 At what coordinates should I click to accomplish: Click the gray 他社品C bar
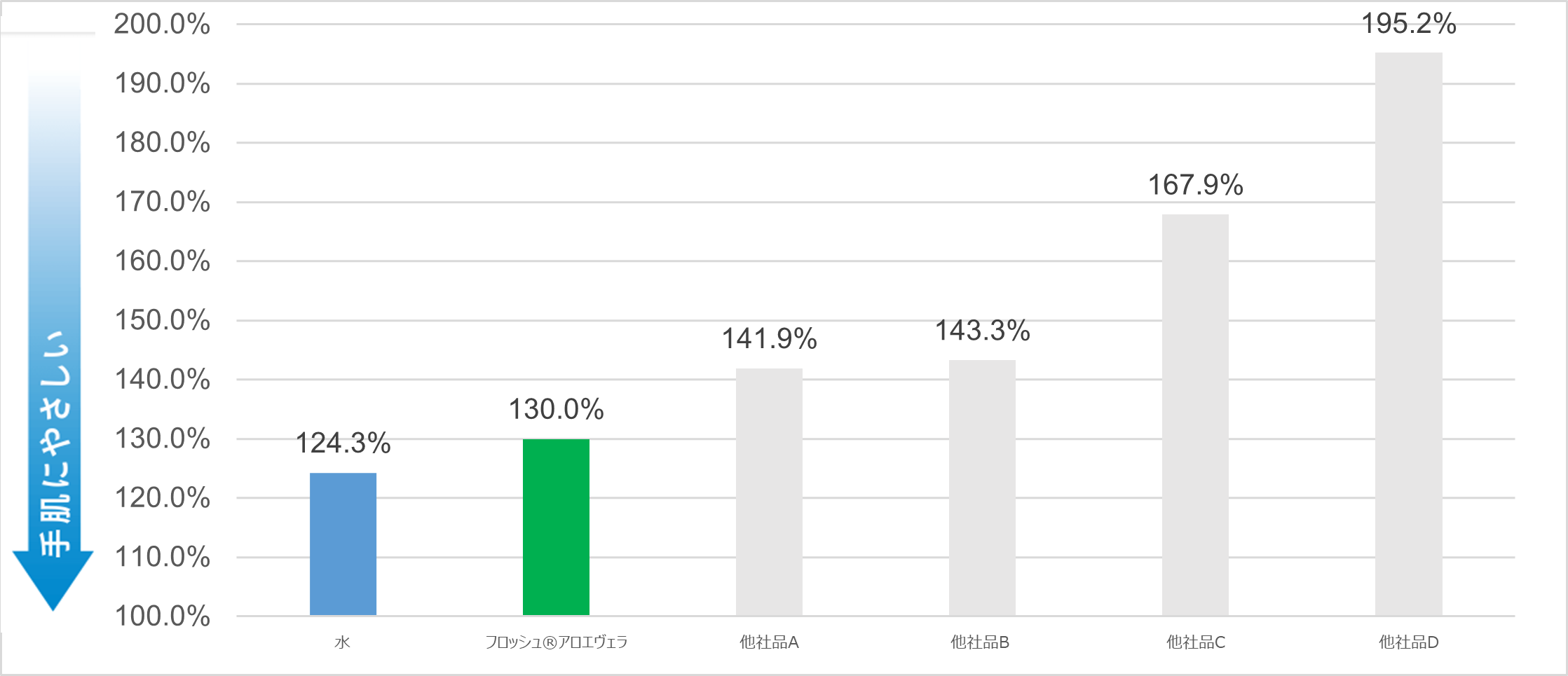pyautogui.click(x=1195, y=415)
